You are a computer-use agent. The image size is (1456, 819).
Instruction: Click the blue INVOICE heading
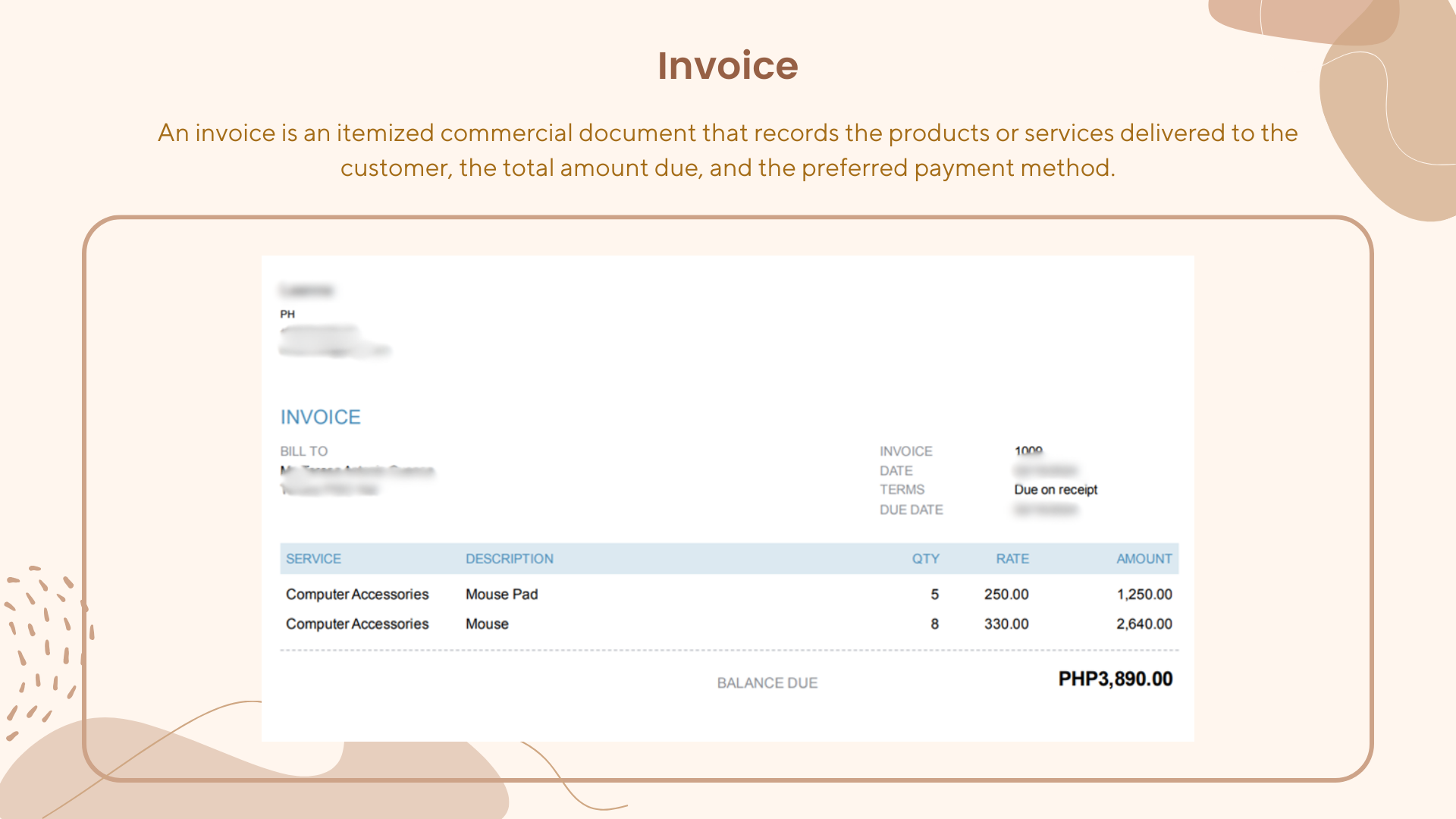[320, 417]
